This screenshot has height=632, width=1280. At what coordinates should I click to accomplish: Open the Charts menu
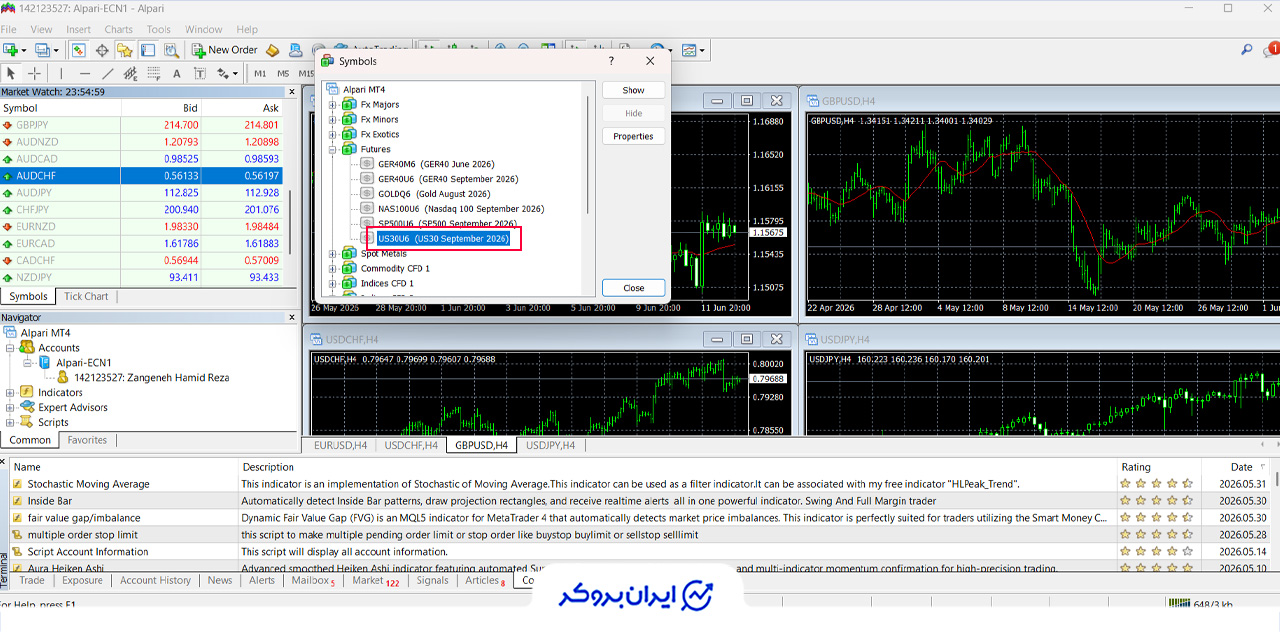pyautogui.click(x=118, y=29)
